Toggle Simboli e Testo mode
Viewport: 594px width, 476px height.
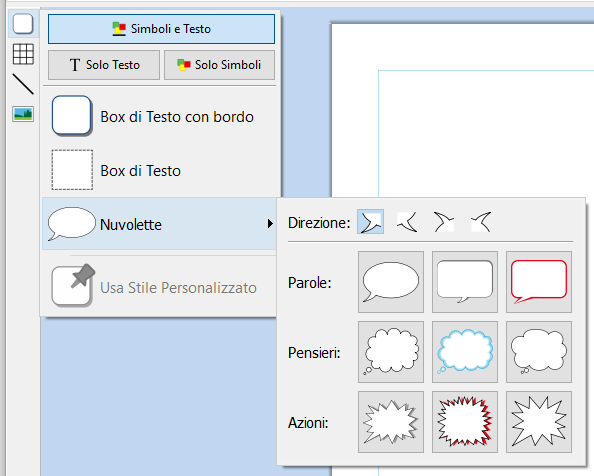point(161,29)
